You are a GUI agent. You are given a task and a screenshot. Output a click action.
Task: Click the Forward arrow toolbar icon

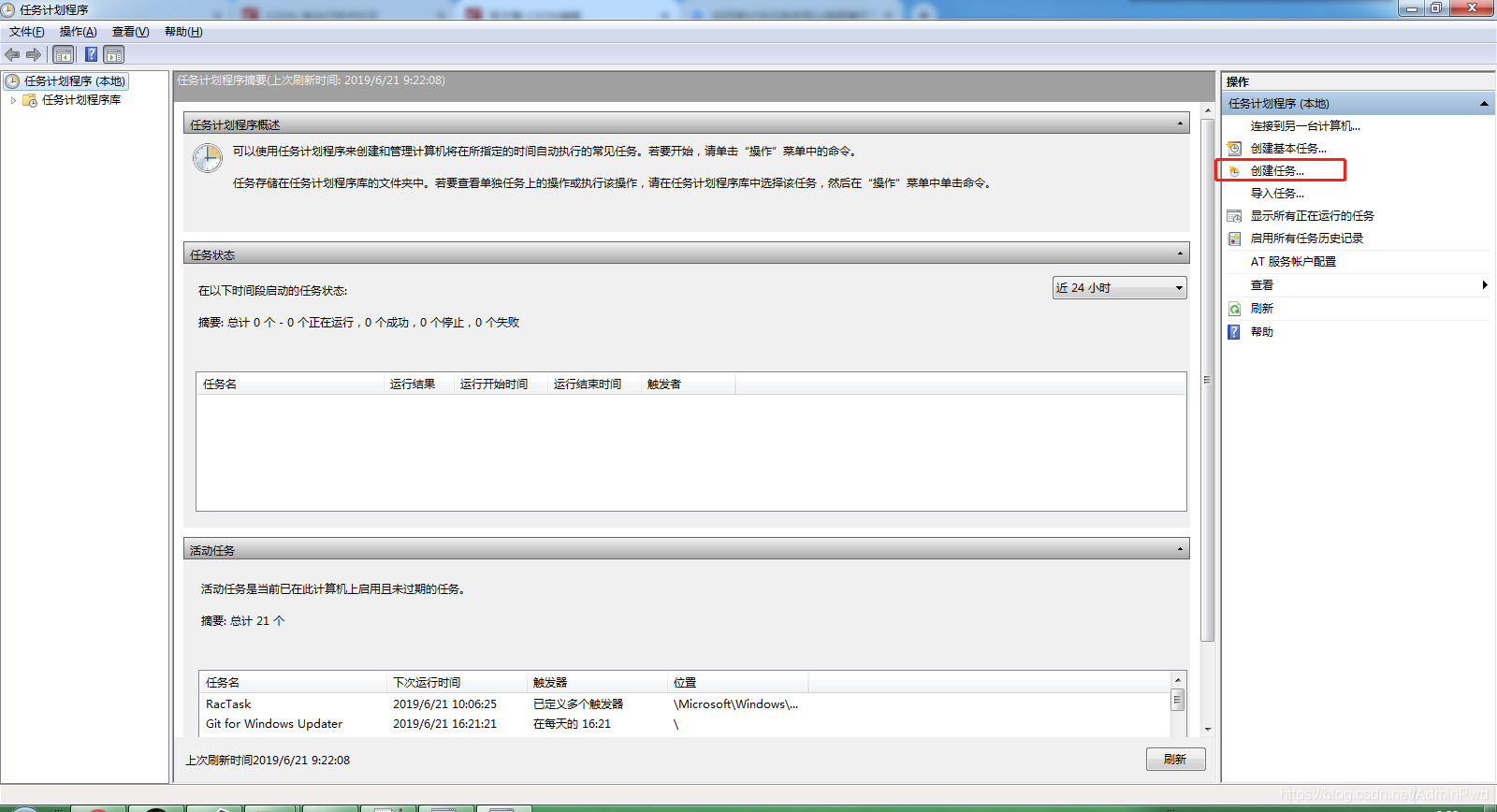[x=34, y=54]
